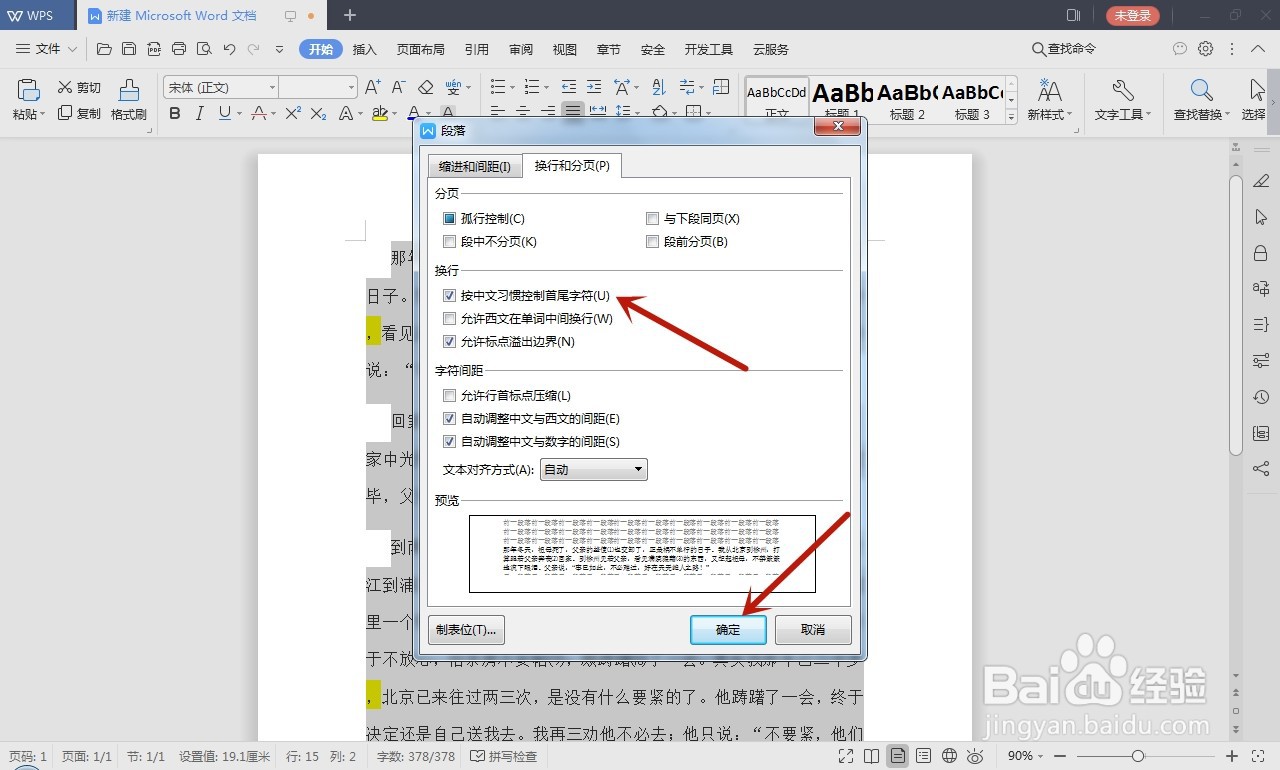Open the New Style (新样式) tool

(1049, 100)
